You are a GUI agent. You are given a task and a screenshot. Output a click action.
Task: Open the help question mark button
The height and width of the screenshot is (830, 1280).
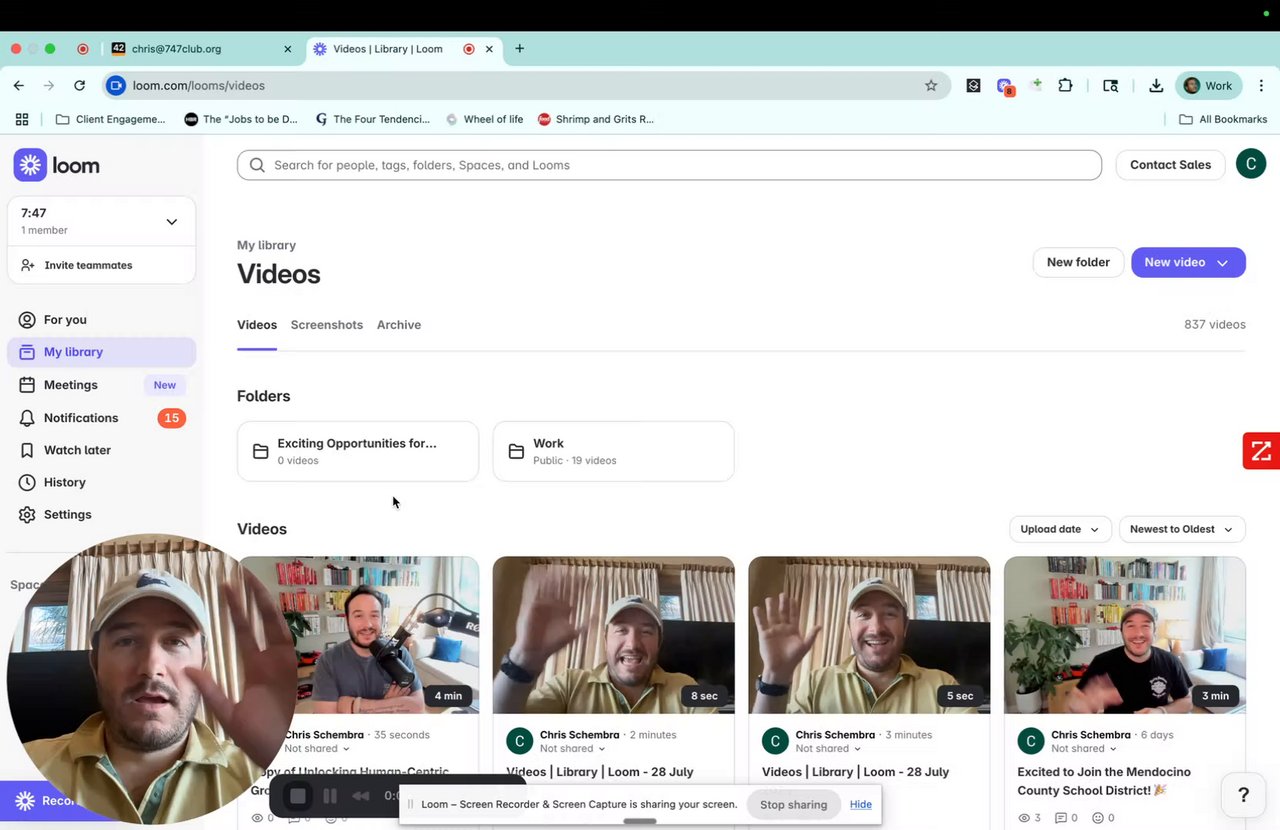click(1244, 795)
